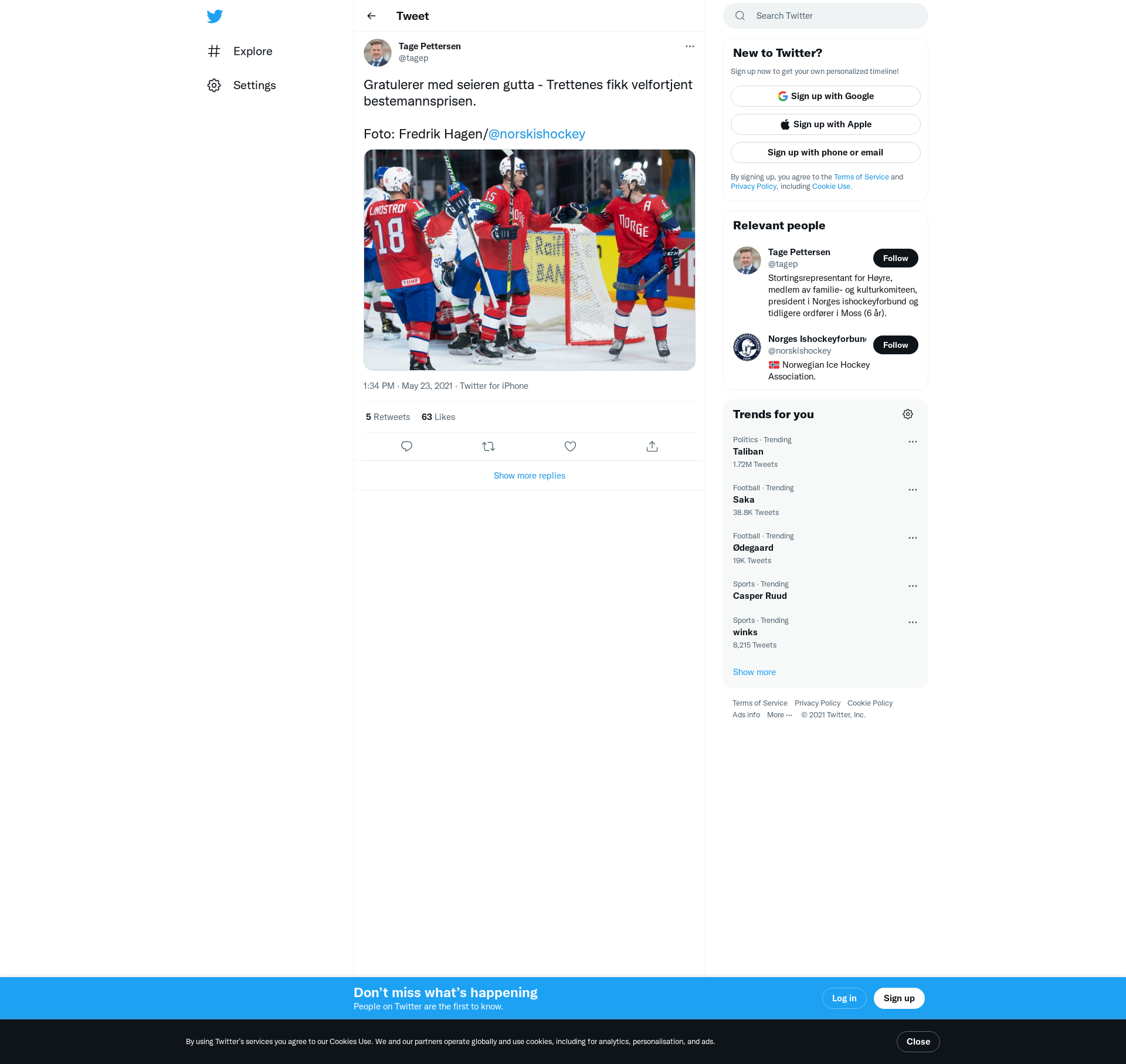1126x1064 pixels.
Task: Click the Twitter bird logo
Action: point(215,16)
